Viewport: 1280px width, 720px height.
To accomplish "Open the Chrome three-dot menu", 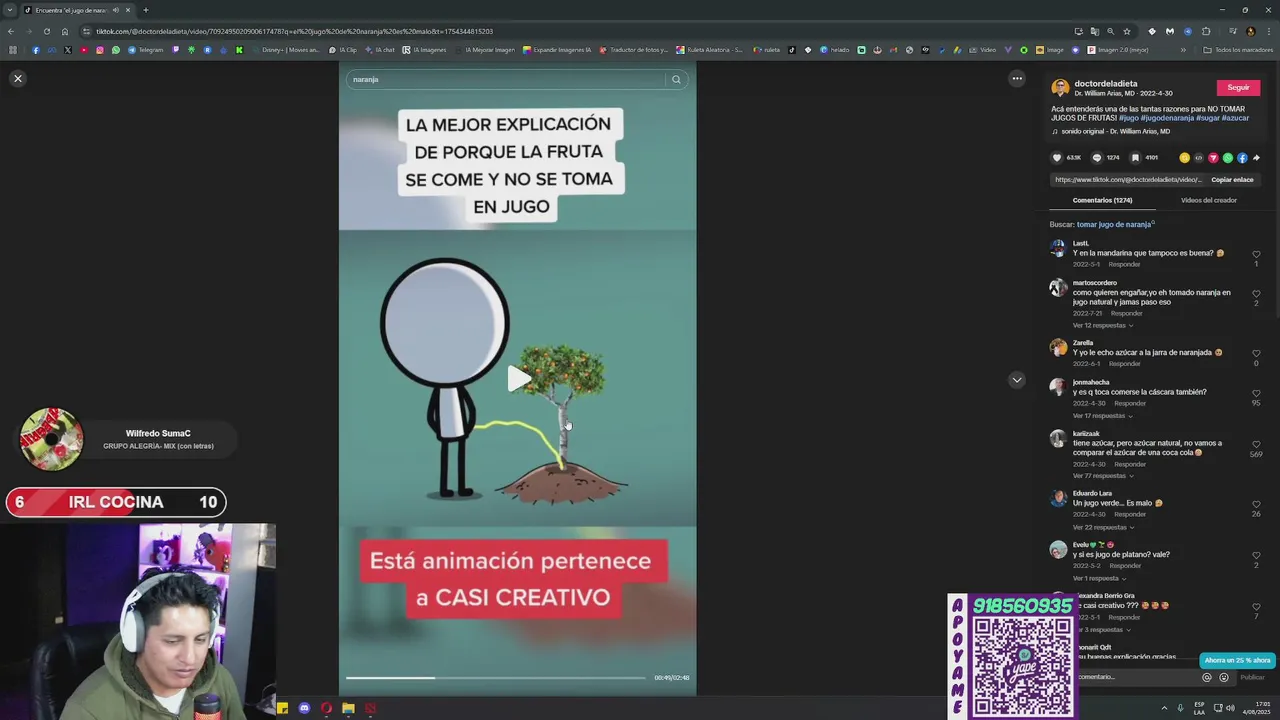I will click(1269, 31).
